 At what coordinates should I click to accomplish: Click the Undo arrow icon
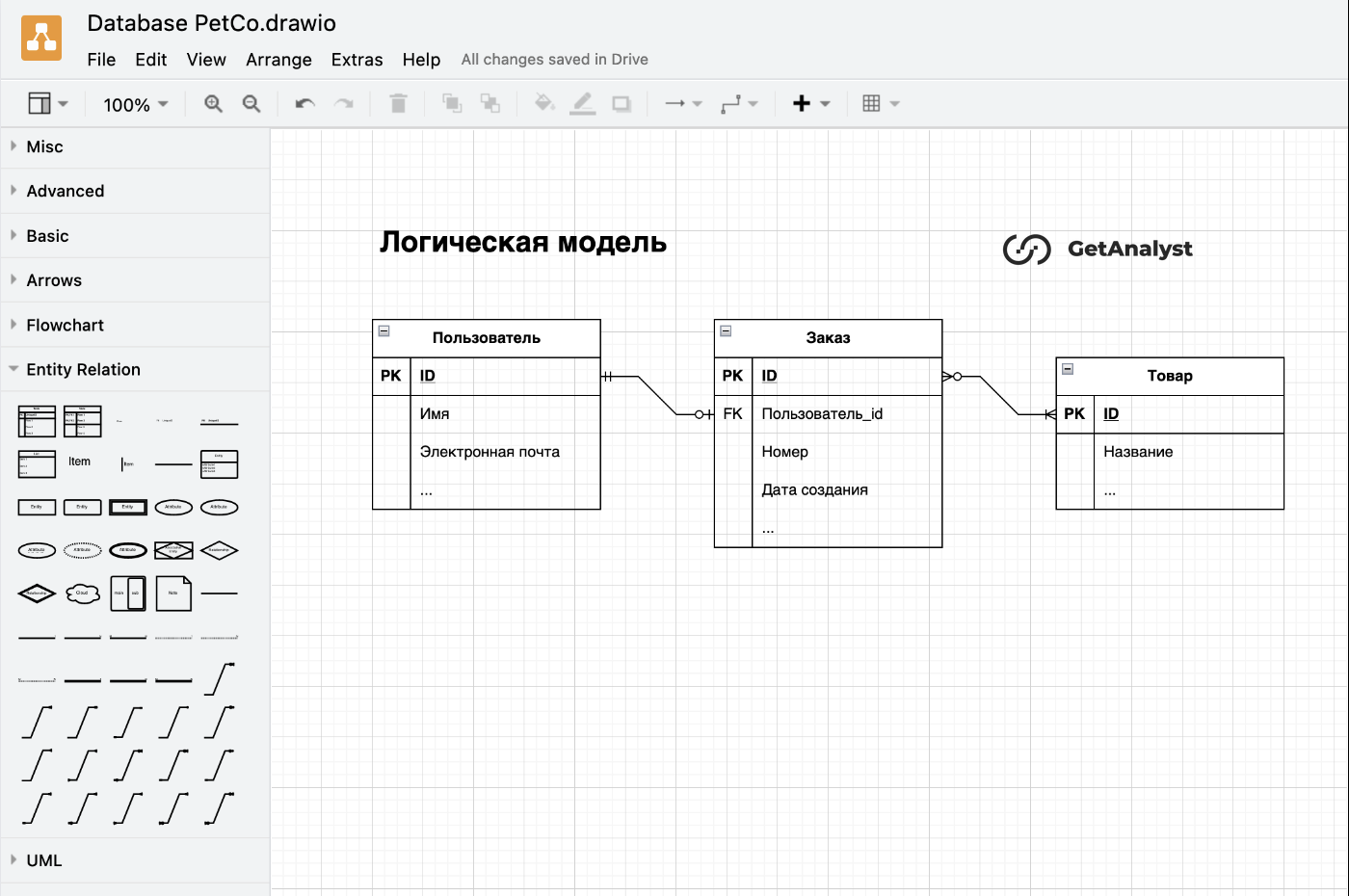(304, 104)
